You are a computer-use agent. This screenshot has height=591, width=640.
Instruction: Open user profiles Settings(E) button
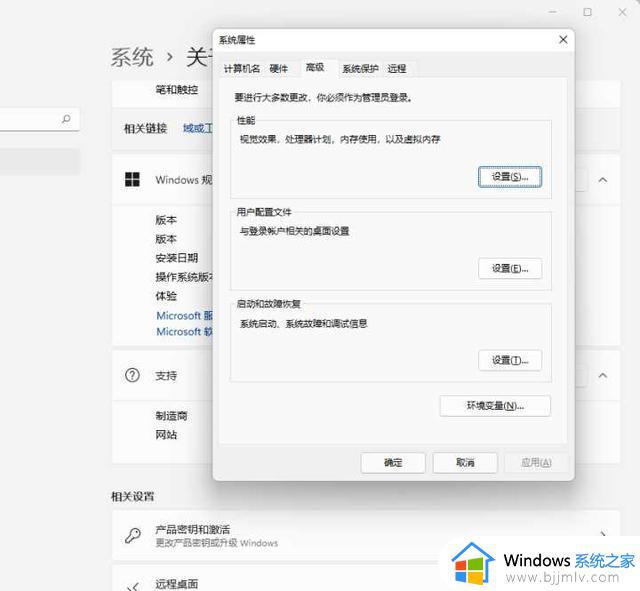point(510,269)
